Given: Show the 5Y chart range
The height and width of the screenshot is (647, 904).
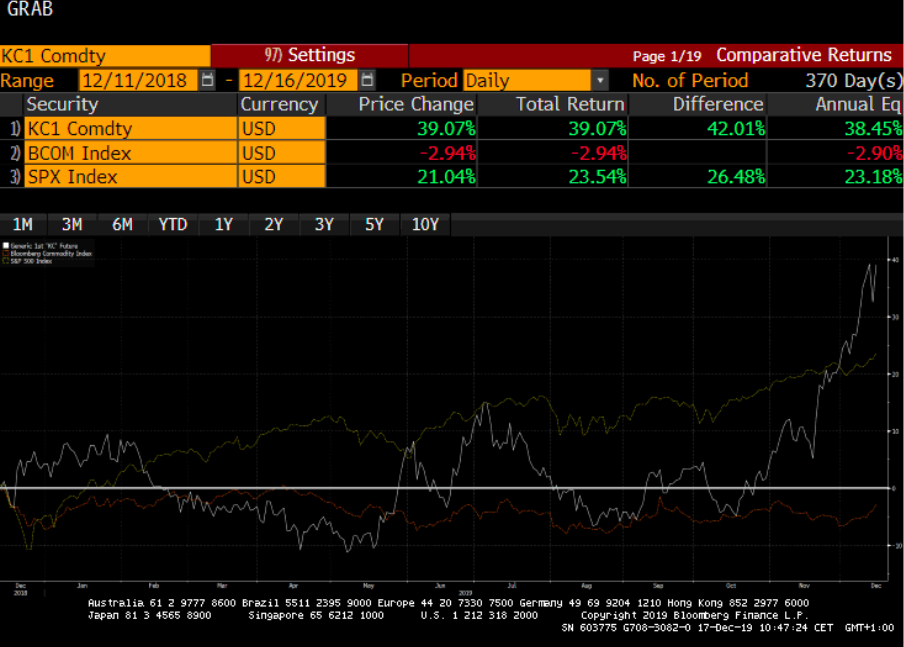Looking at the screenshot, I should [x=374, y=224].
